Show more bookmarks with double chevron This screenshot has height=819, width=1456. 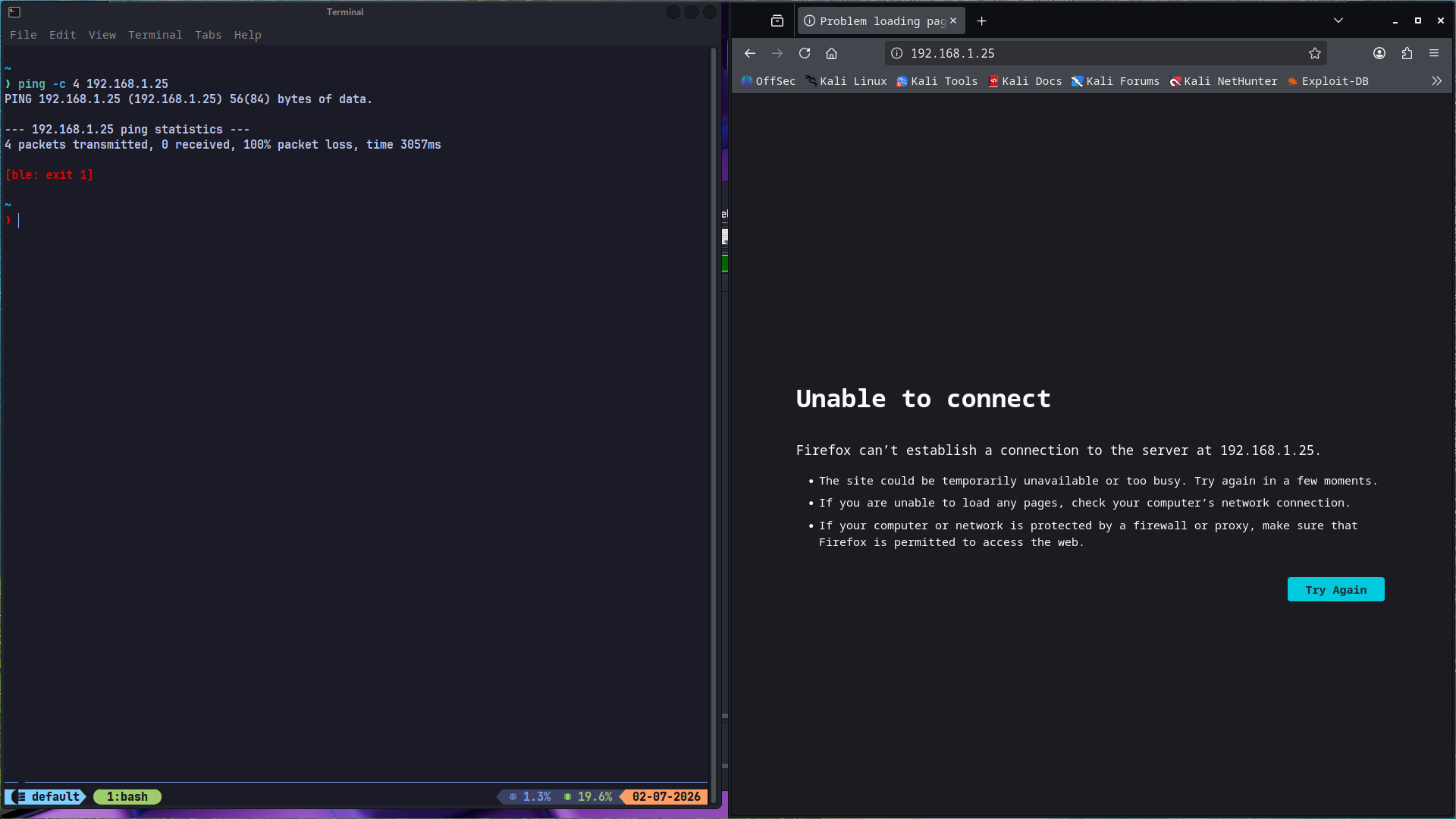pyautogui.click(x=1436, y=81)
